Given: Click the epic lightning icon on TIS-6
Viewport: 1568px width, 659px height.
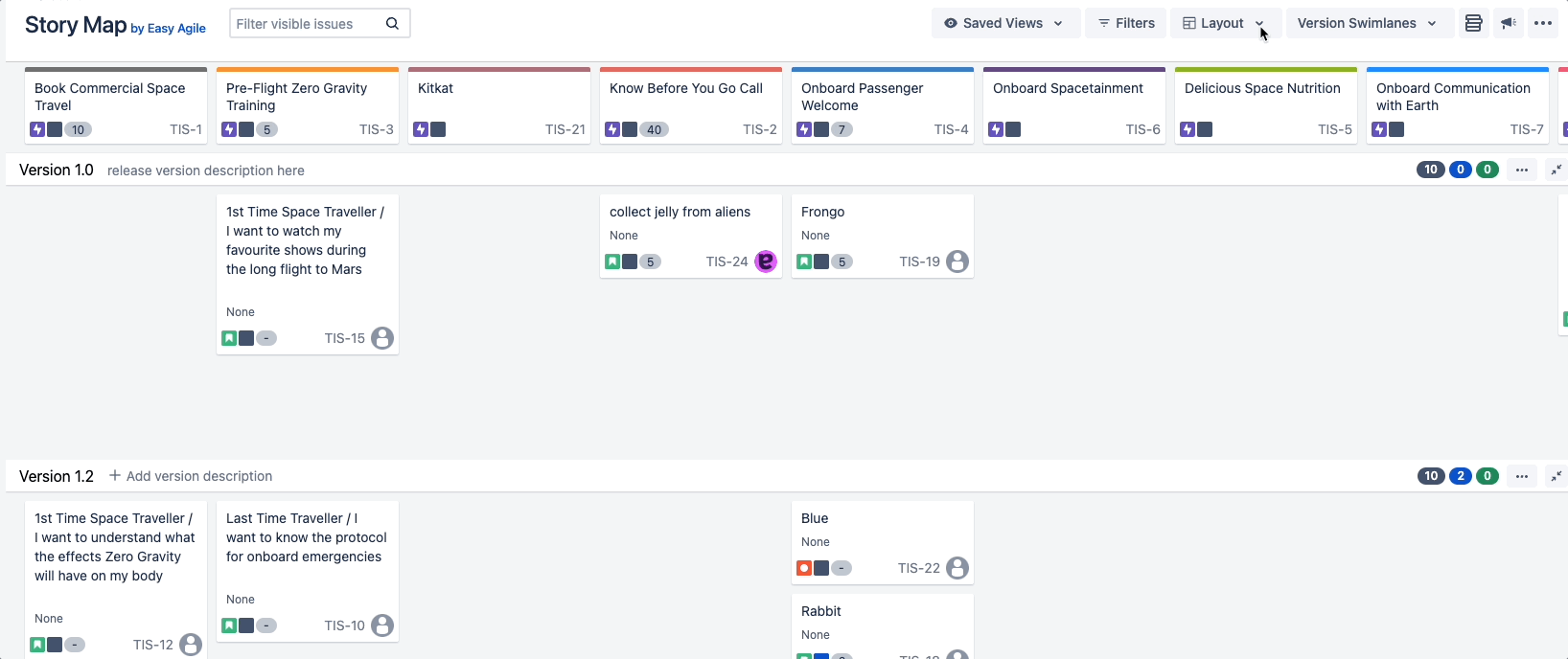Looking at the screenshot, I should coord(996,129).
